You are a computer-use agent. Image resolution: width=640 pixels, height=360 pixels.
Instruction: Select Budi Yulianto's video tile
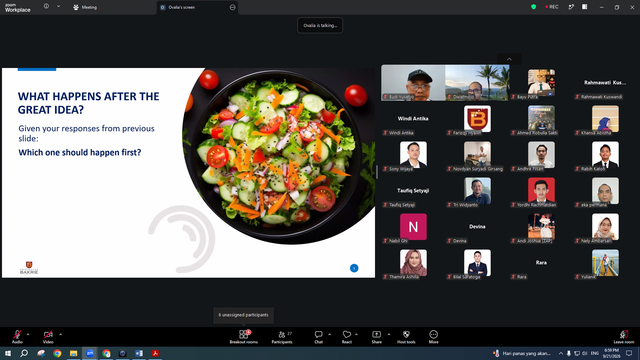tap(413, 83)
